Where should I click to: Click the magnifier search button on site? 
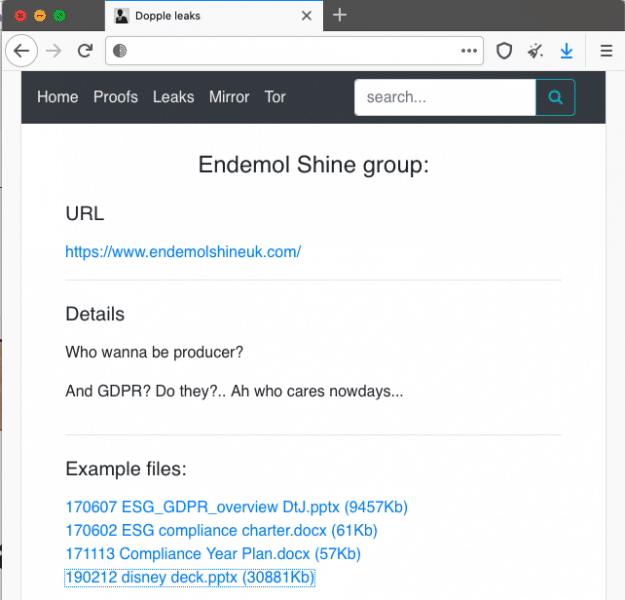(555, 97)
